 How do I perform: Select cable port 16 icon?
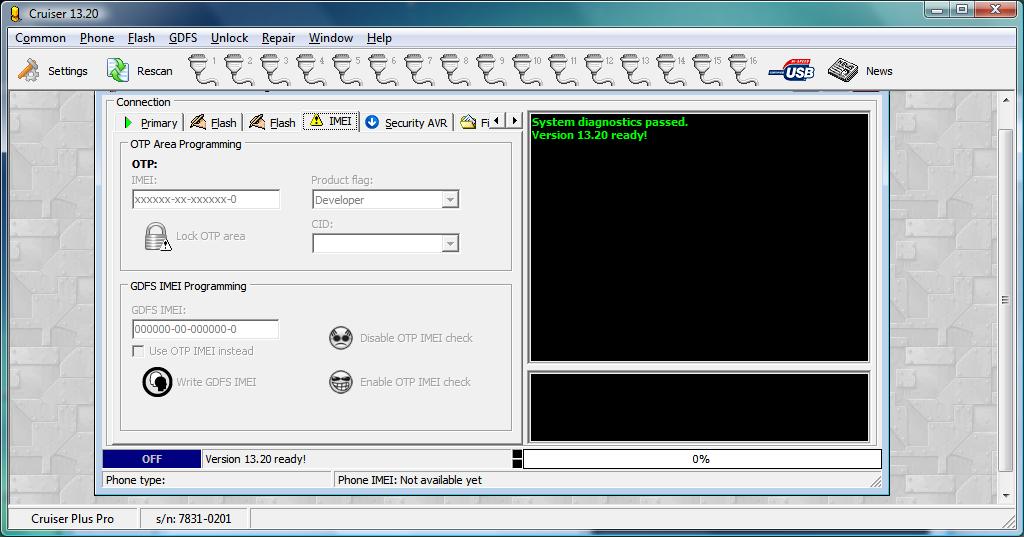point(741,70)
